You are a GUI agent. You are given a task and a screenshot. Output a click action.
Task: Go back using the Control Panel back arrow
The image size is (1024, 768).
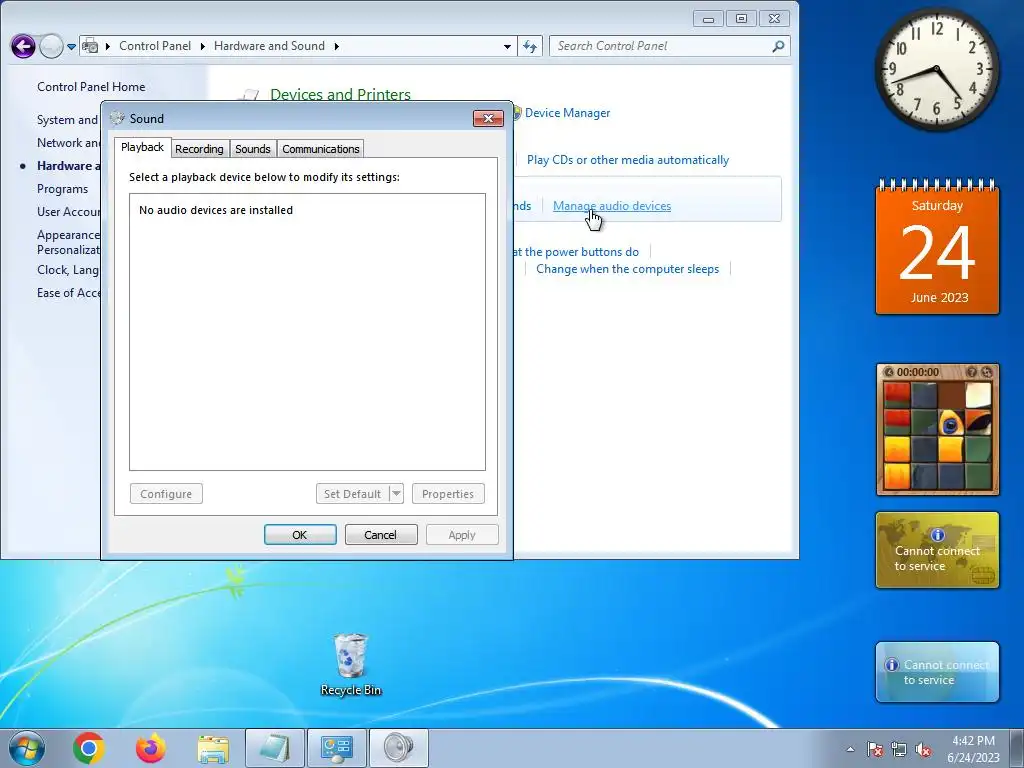click(x=23, y=46)
